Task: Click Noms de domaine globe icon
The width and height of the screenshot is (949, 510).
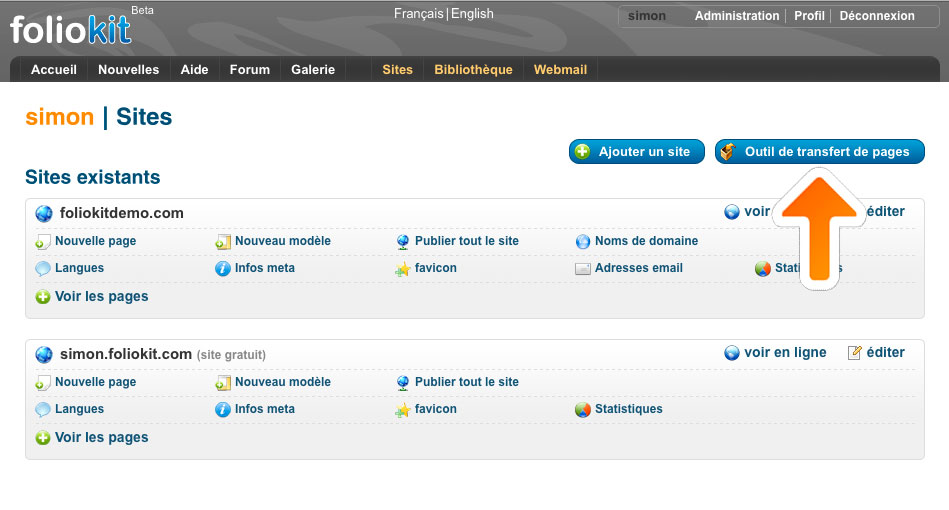Action: pyautogui.click(x=582, y=241)
